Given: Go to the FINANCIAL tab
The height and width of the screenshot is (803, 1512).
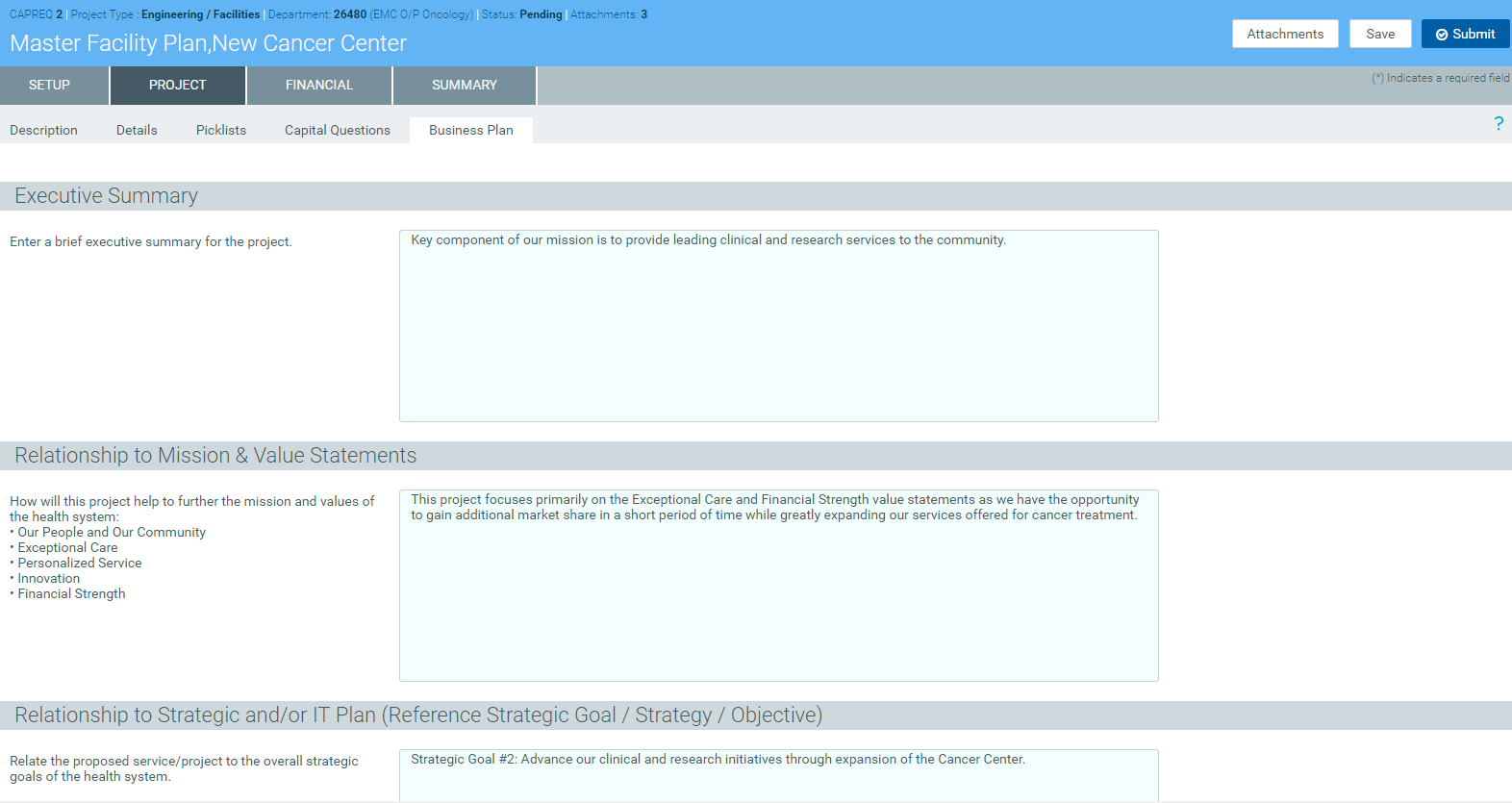Looking at the screenshot, I should (x=319, y=86).
